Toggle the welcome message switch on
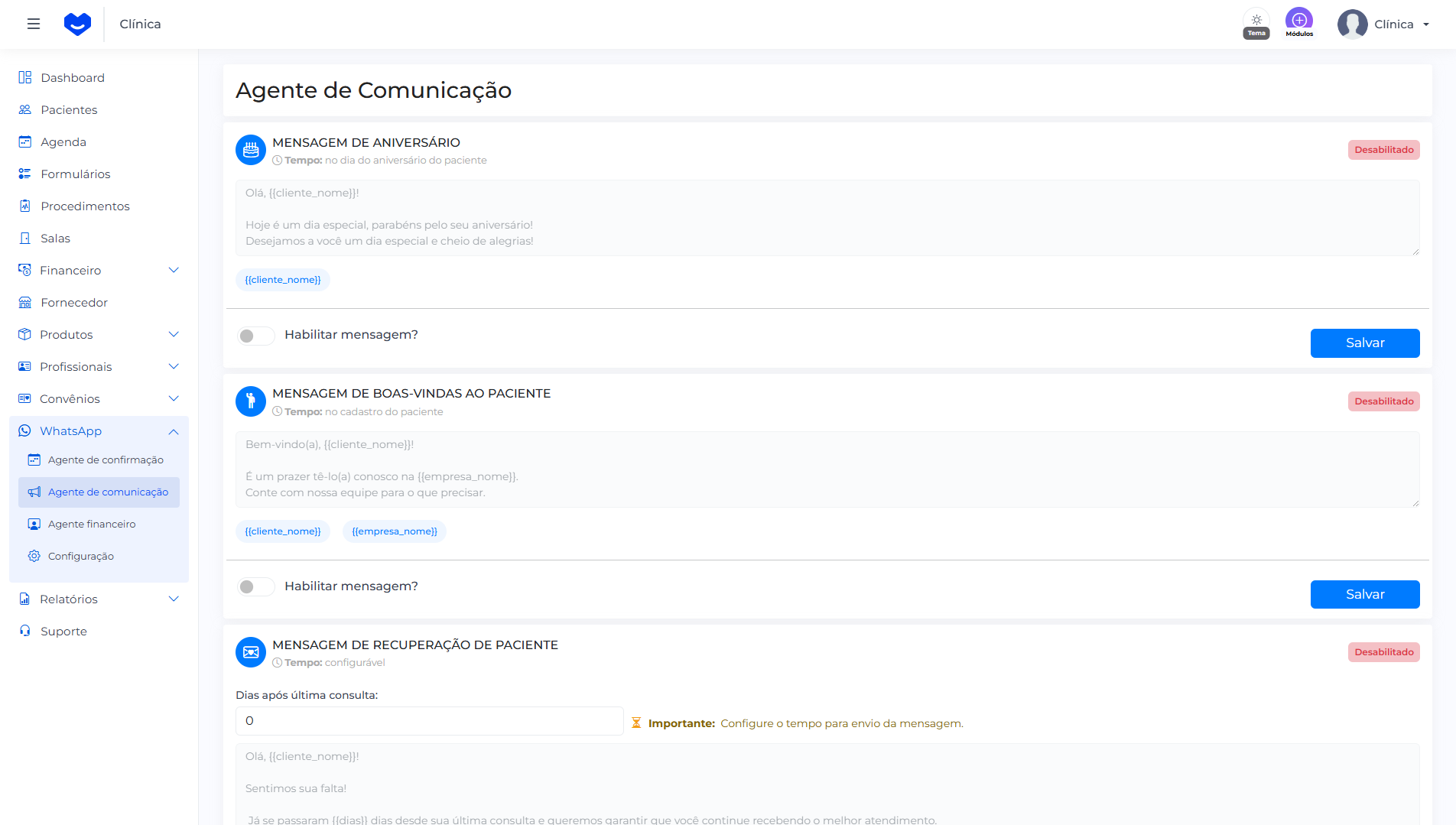The height and width of the screenshot is (825, 1456). point(255,586)
